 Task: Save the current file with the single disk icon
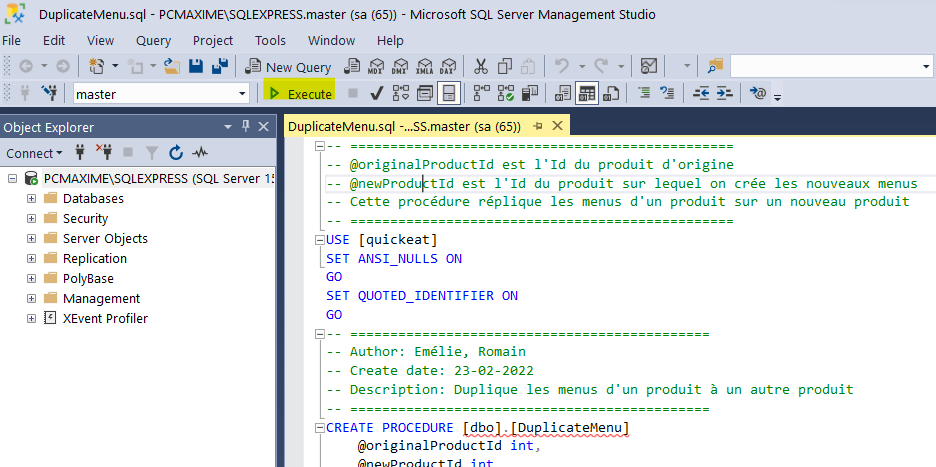196,66
